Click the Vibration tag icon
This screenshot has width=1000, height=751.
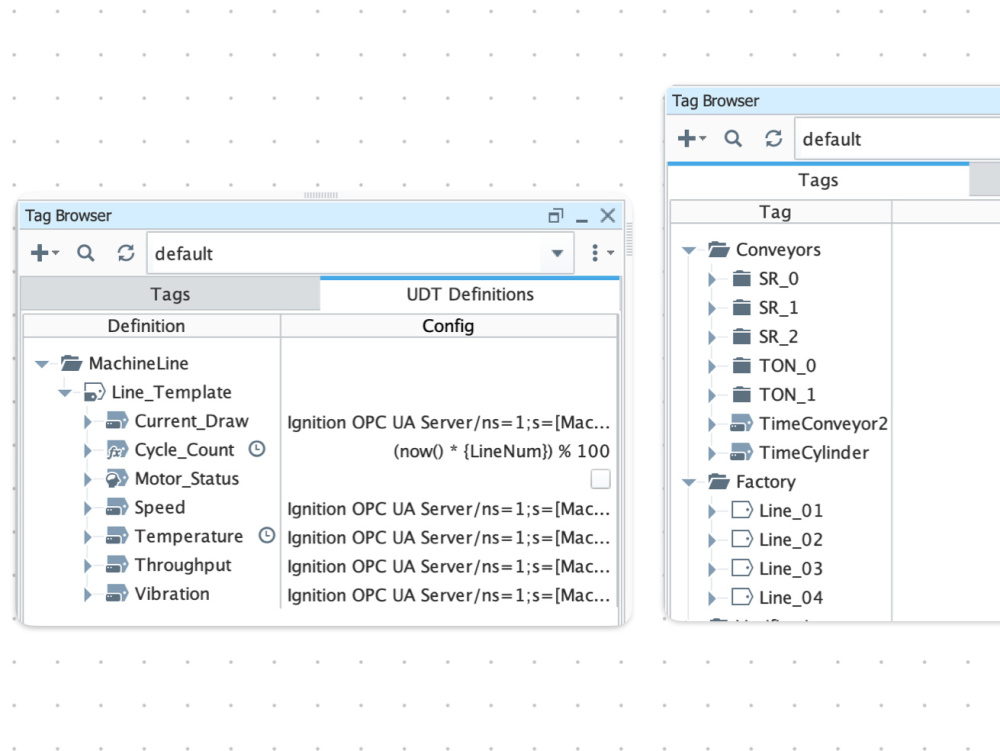117,594
